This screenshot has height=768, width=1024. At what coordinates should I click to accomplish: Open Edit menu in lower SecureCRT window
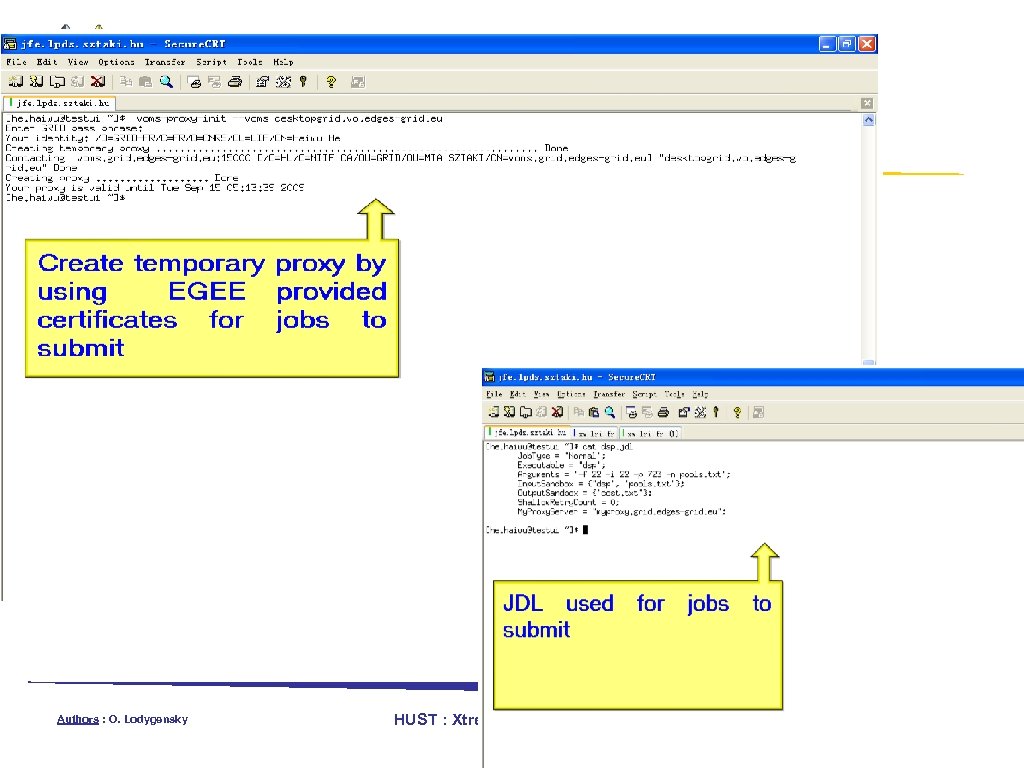[518, 394]
